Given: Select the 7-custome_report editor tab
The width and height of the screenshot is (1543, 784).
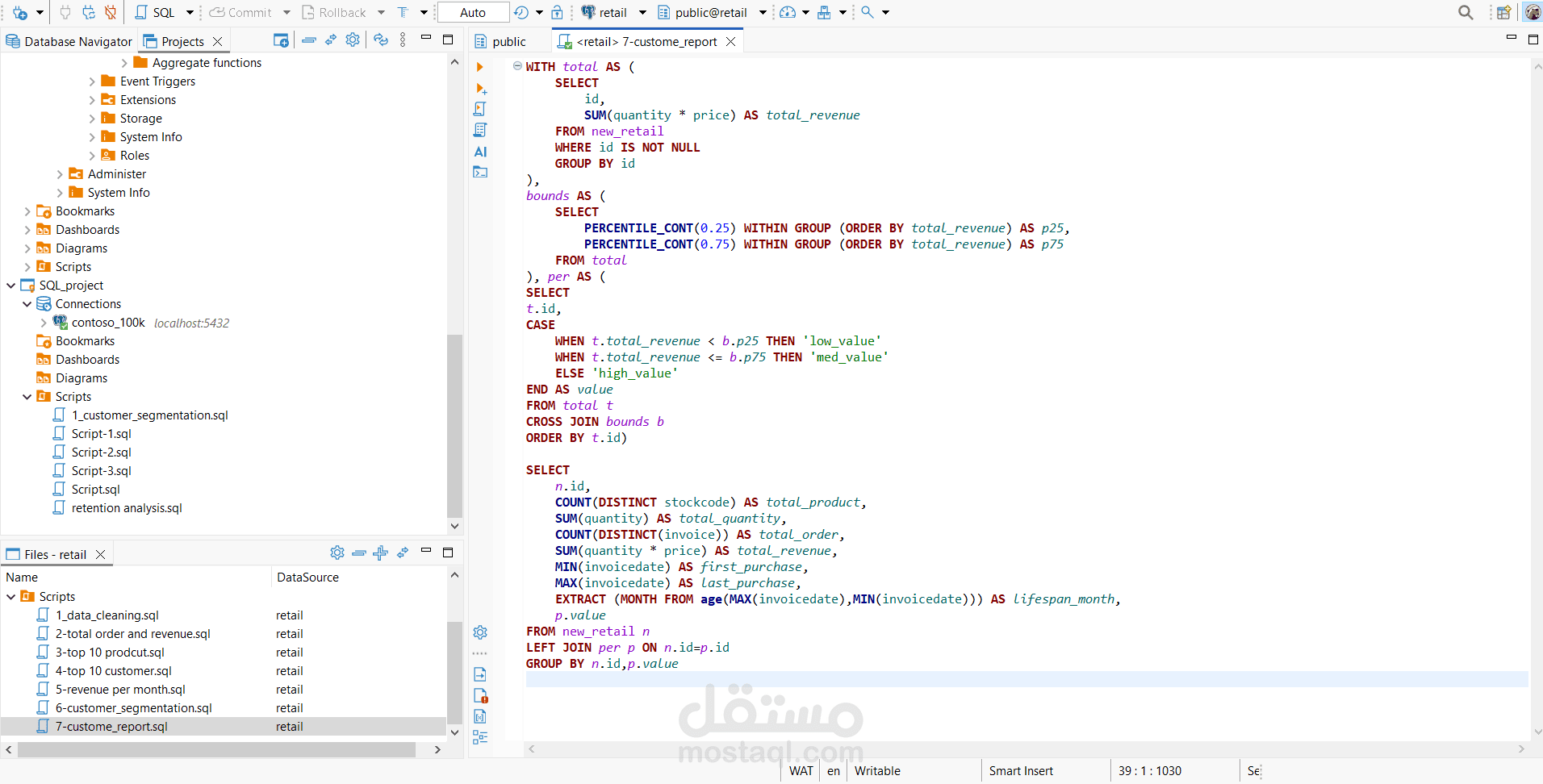Looking at the screenshot, I should tap(647, 41).
